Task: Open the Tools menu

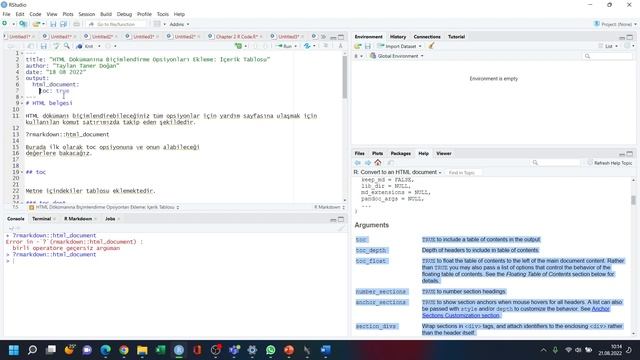Action: [x=162, y=14]
